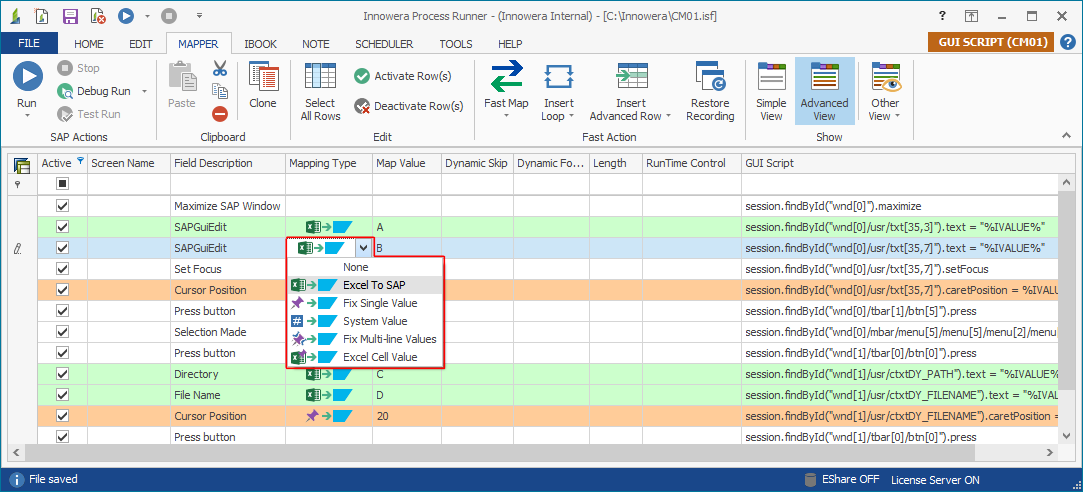Click the Clone icon
The height and width of the screenshot is (492, 1083).
(262, 76)
